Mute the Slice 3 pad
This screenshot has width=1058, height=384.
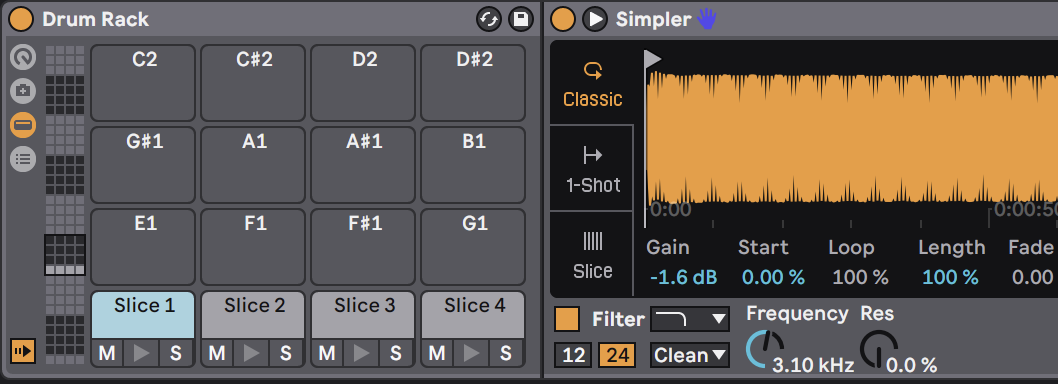(327, 353)
